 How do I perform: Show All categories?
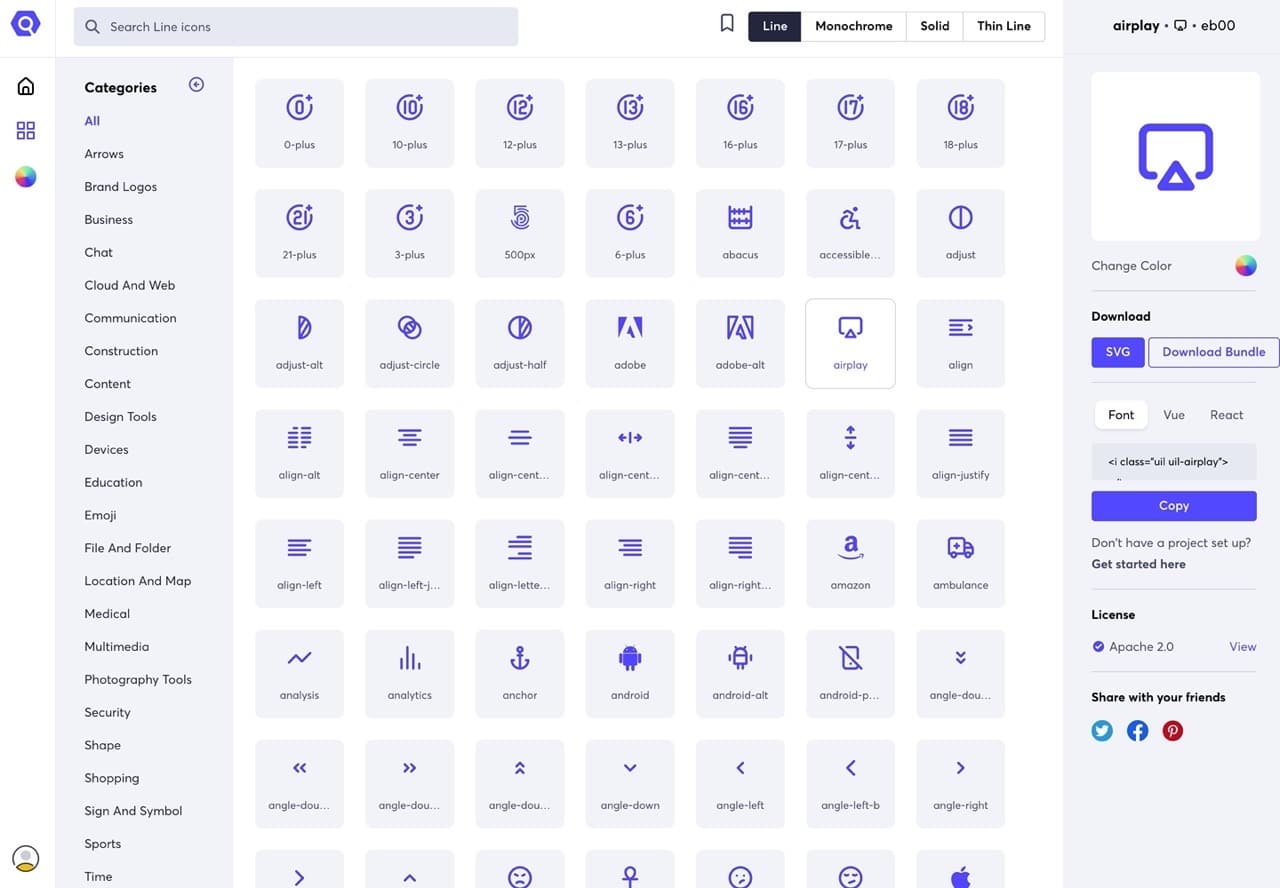(x=92, y=121)
